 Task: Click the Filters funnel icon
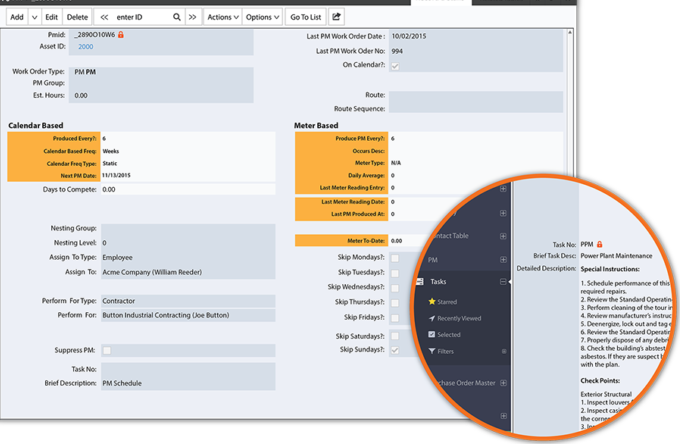tap(432, 351)
